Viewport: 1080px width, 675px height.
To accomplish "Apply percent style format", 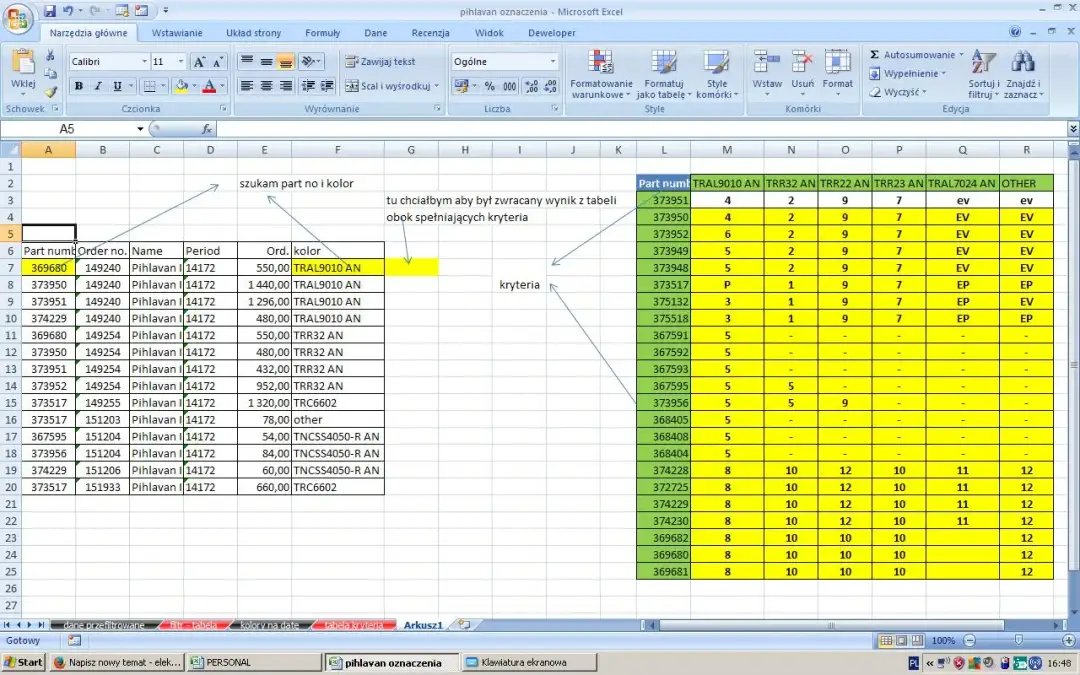I will coord(490,86).
